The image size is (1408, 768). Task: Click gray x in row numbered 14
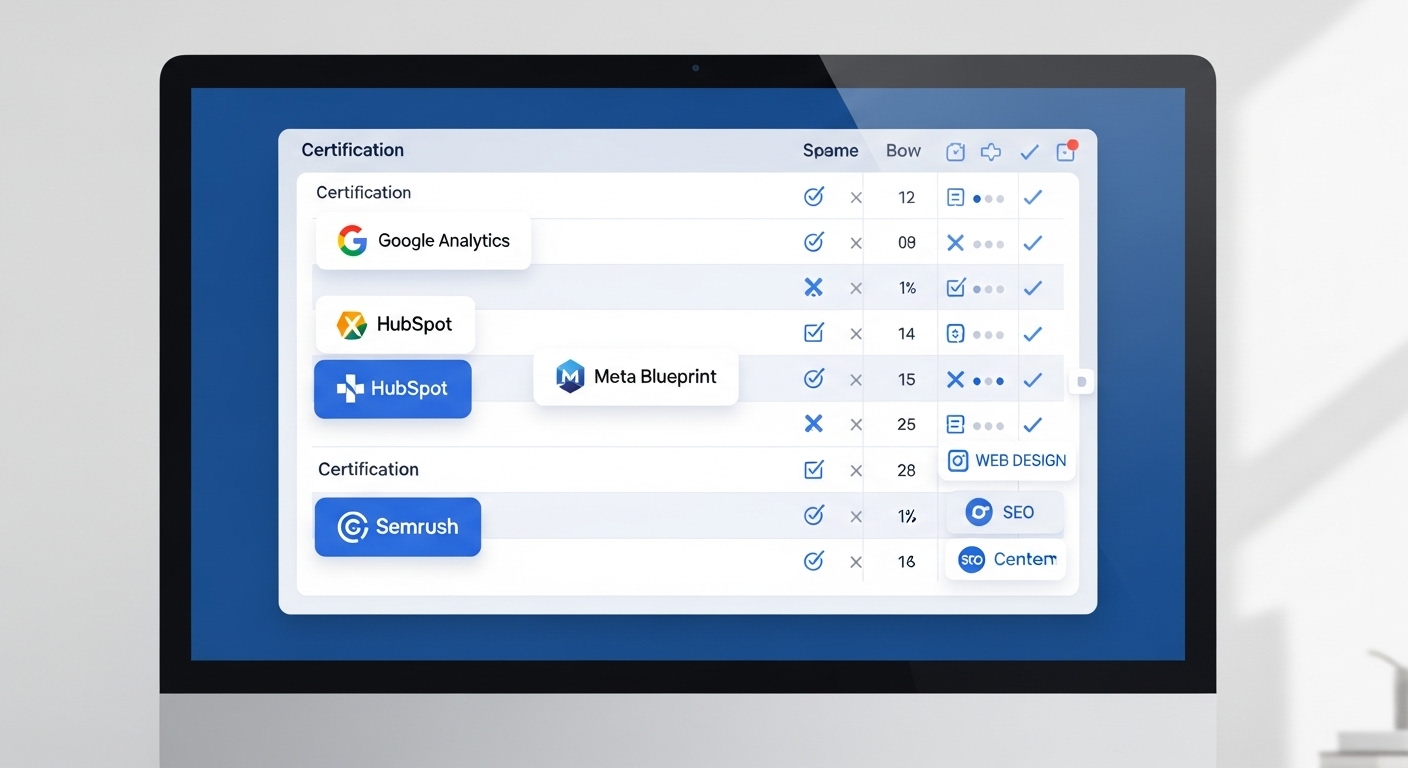click(856, 334)
